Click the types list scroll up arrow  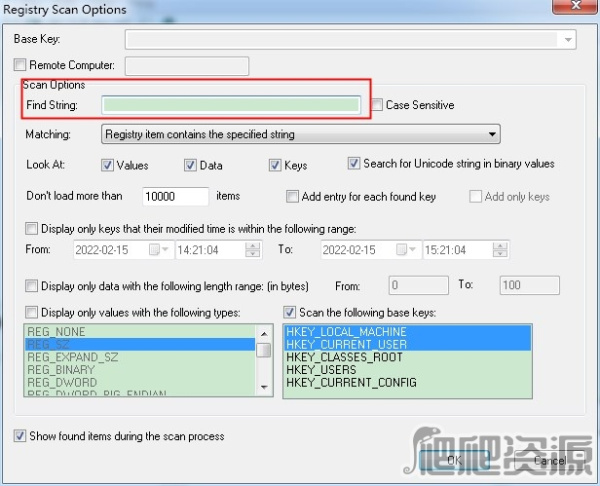click(x=264, y=334)
